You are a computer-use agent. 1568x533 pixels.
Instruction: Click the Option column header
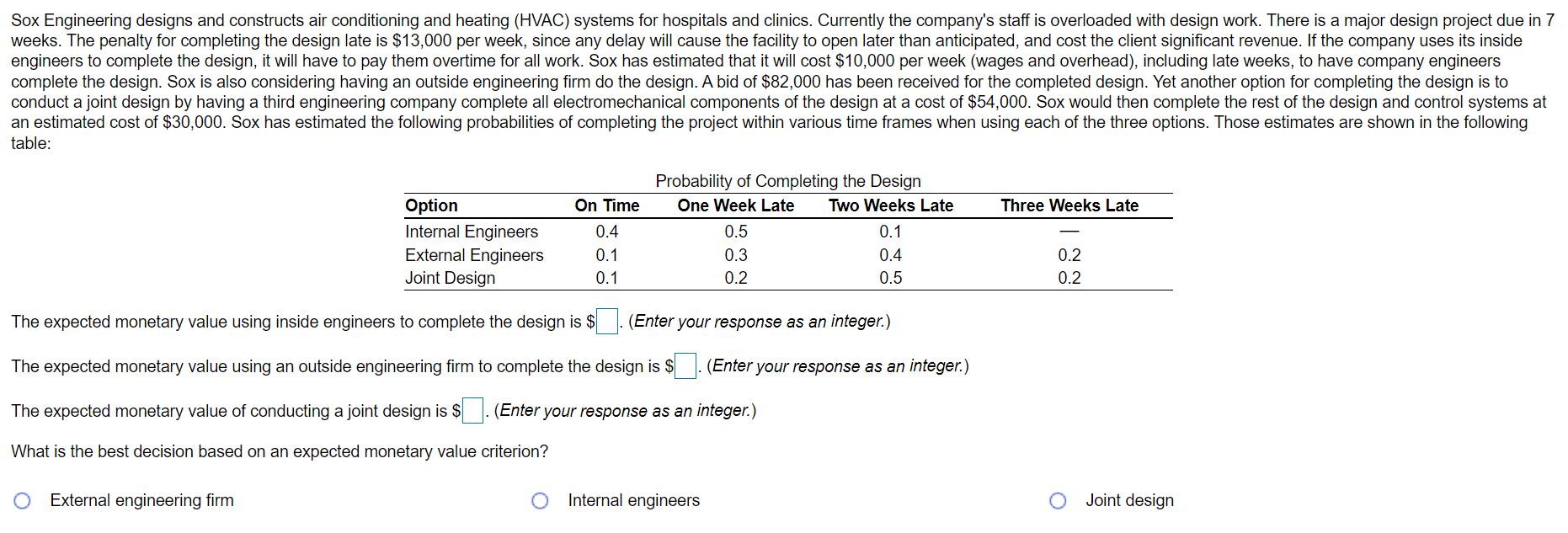coord(431,205)
